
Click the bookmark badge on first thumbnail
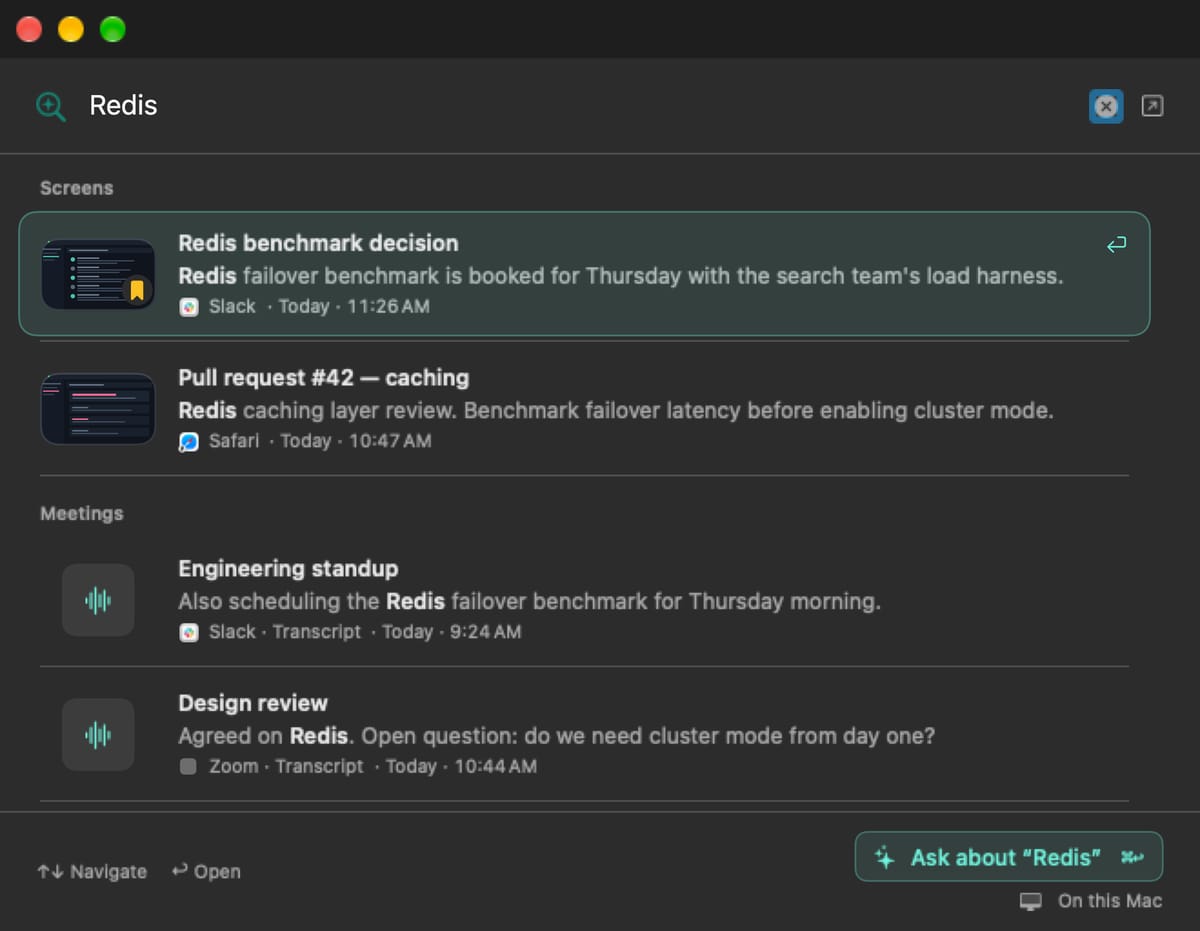coord(137,290)
